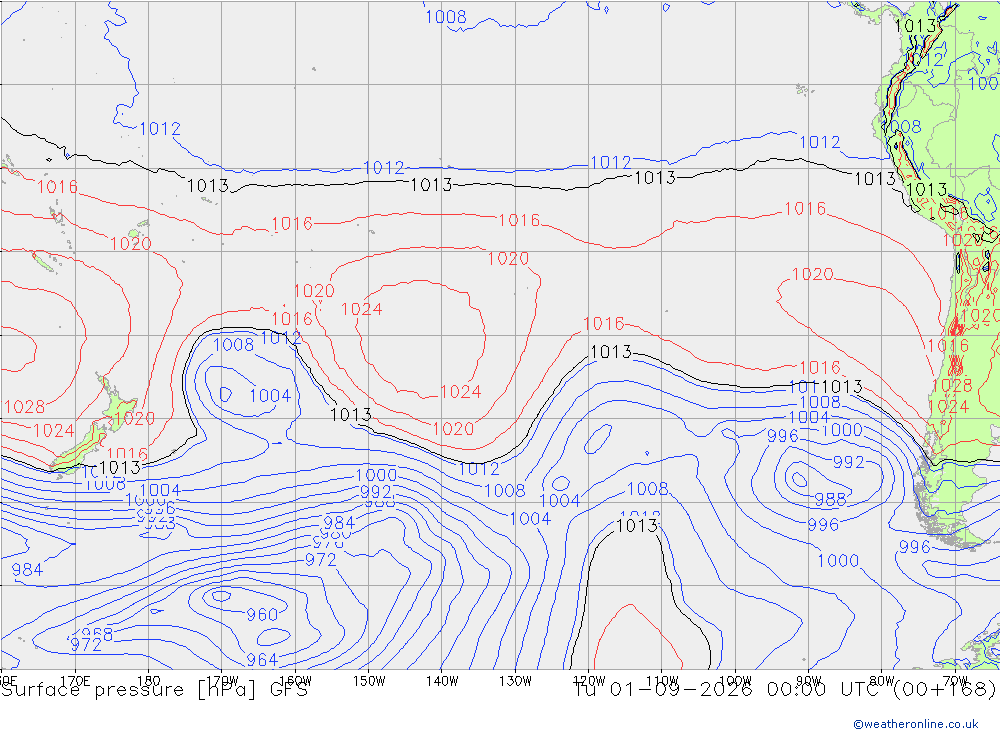Click the 140W longitude axis label

click(x=442, y=681)
